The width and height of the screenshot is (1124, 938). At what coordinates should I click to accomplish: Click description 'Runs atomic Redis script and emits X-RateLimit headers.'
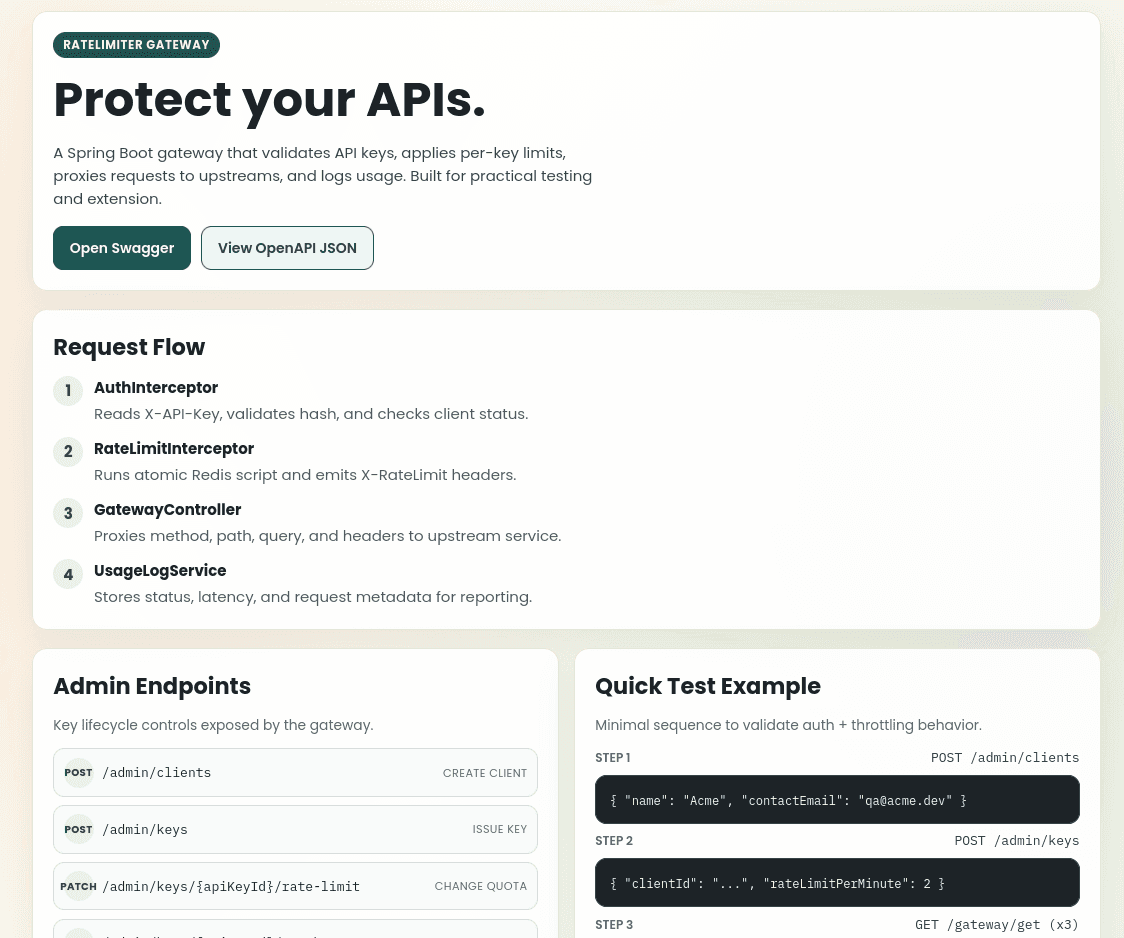[305, 475]
